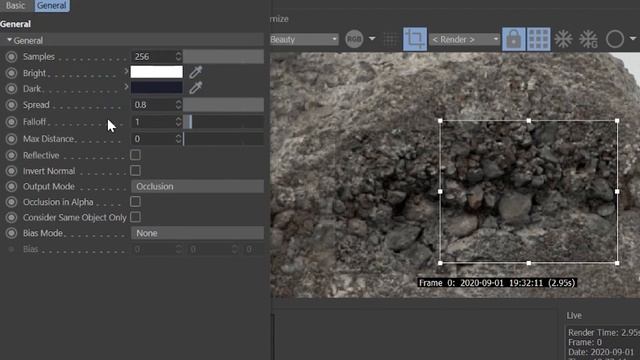Collapse the General section
Screen dimensions: 640x360
9,40
